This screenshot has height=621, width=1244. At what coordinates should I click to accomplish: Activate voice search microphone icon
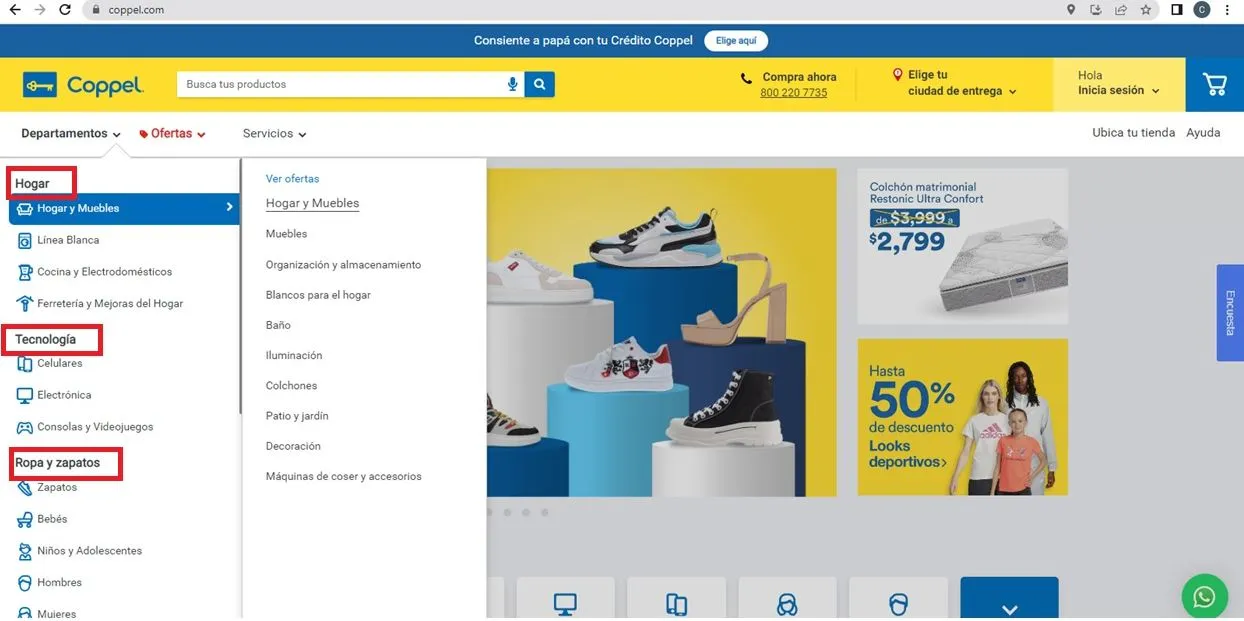[513, 85]
